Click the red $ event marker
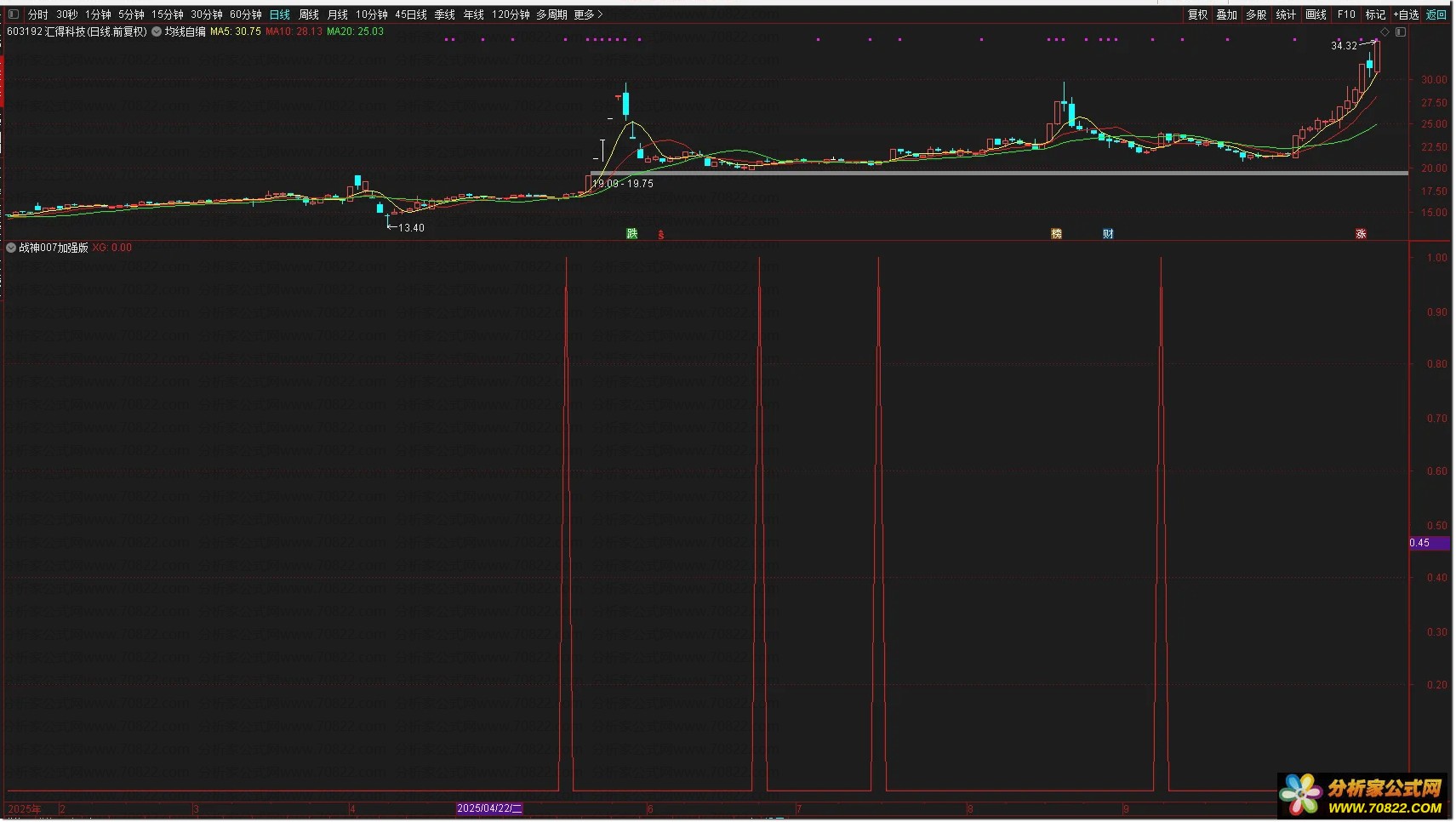This screenshot has width=1456, height=822. [x=660, y=235]
